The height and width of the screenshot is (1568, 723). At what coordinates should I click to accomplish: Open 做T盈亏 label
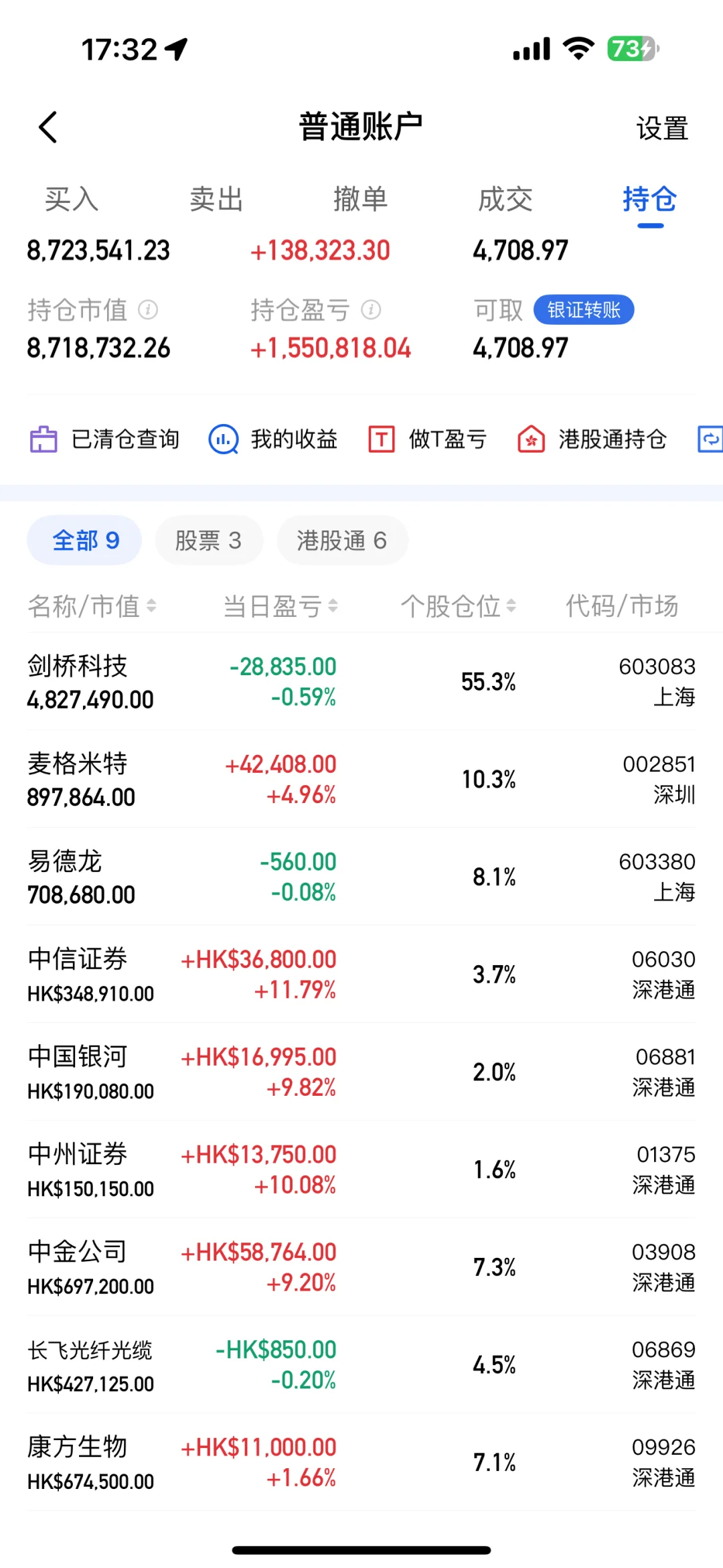pyautogui.click(x=448, y=439)
